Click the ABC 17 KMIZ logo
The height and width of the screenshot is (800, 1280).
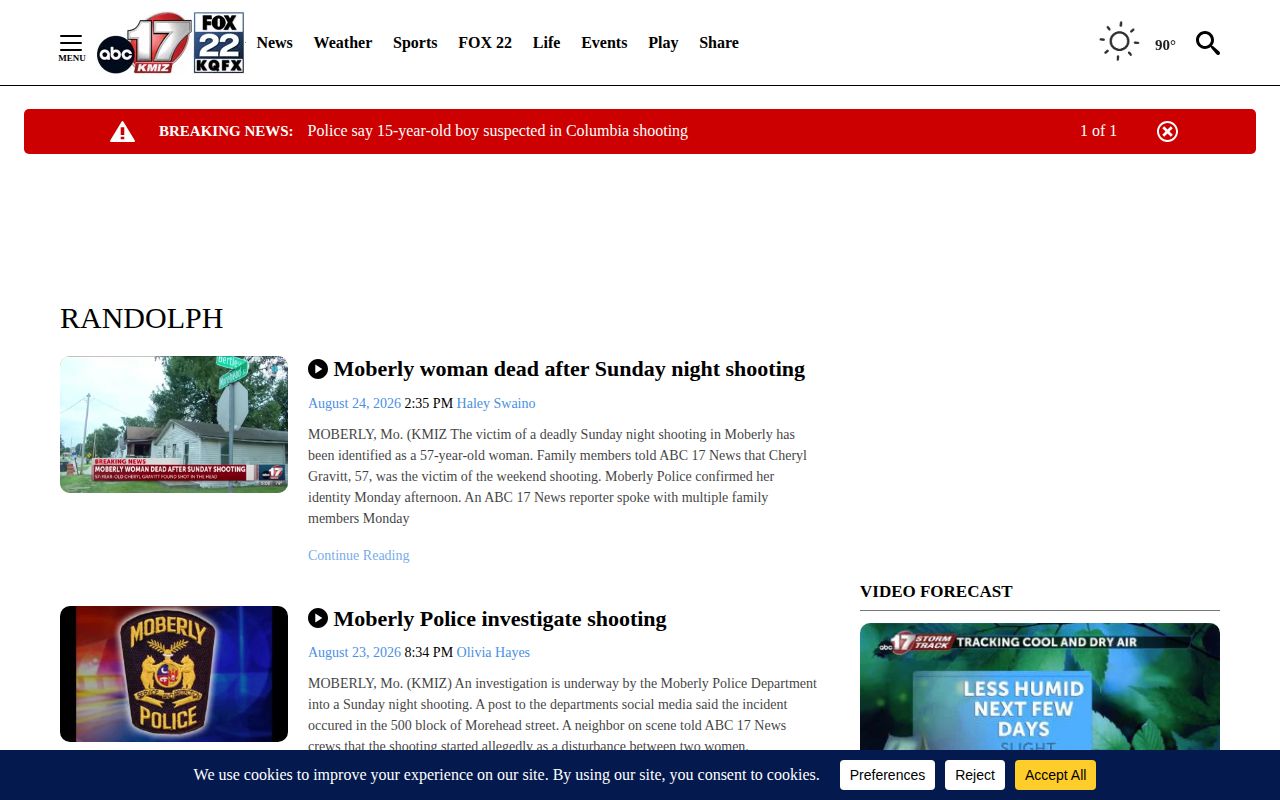click(x=144, y=43)
